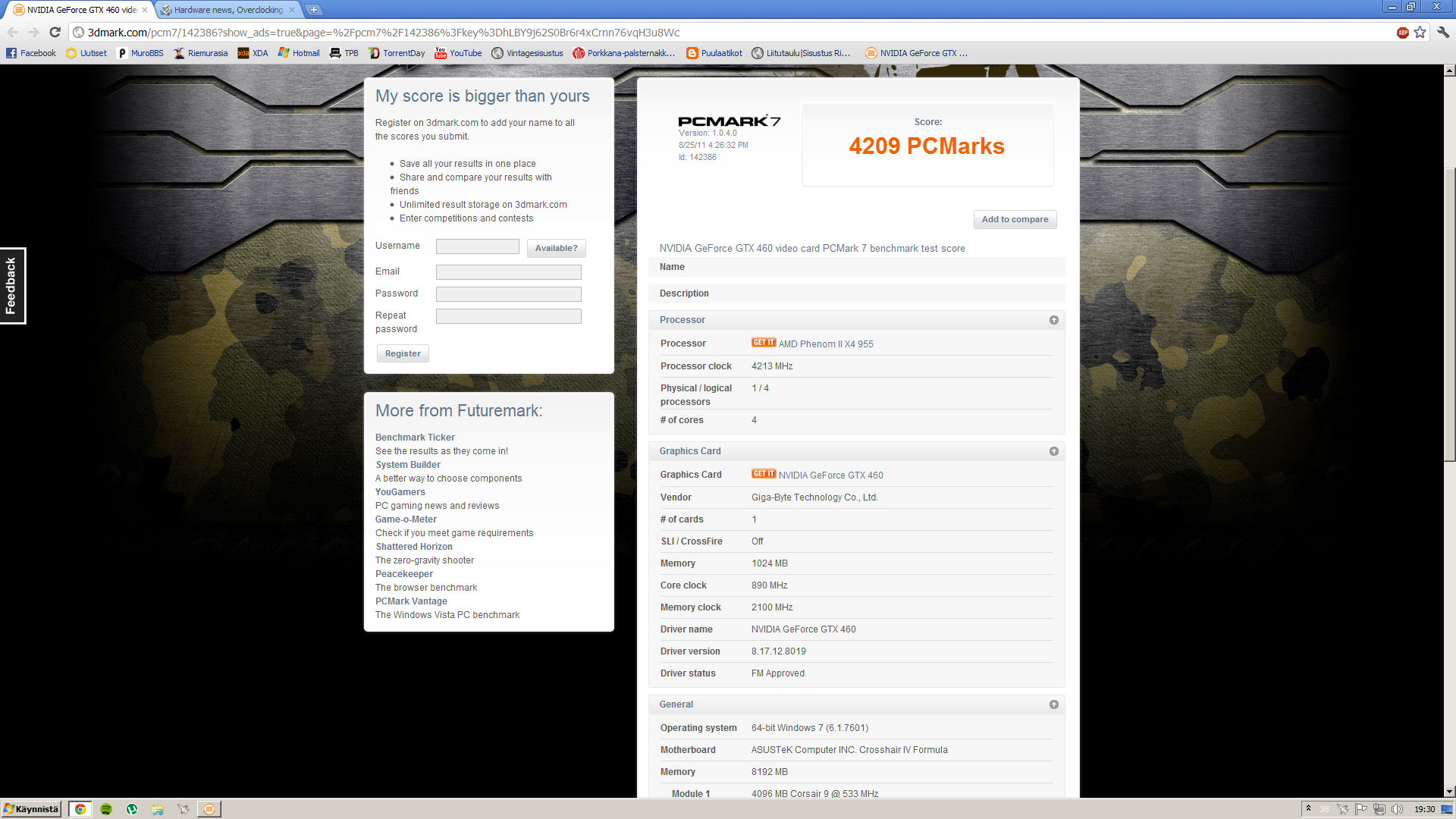Open the XDA bookmark
Screen dimensions: 1456x819
tap(253, 53)
